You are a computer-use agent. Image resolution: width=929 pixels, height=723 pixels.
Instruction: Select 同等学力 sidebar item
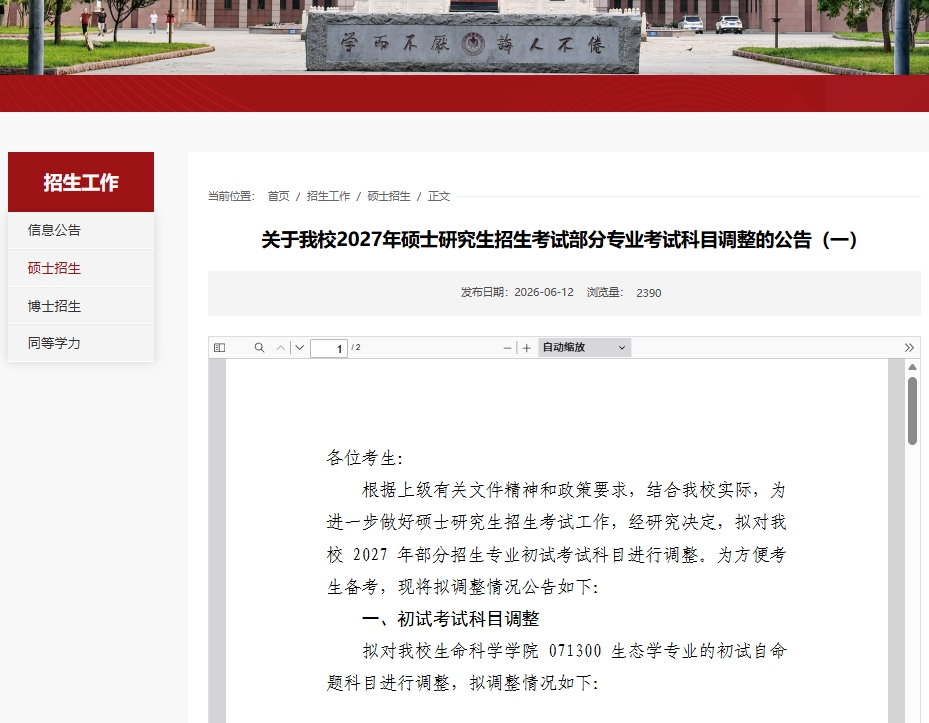coord(81,343)
